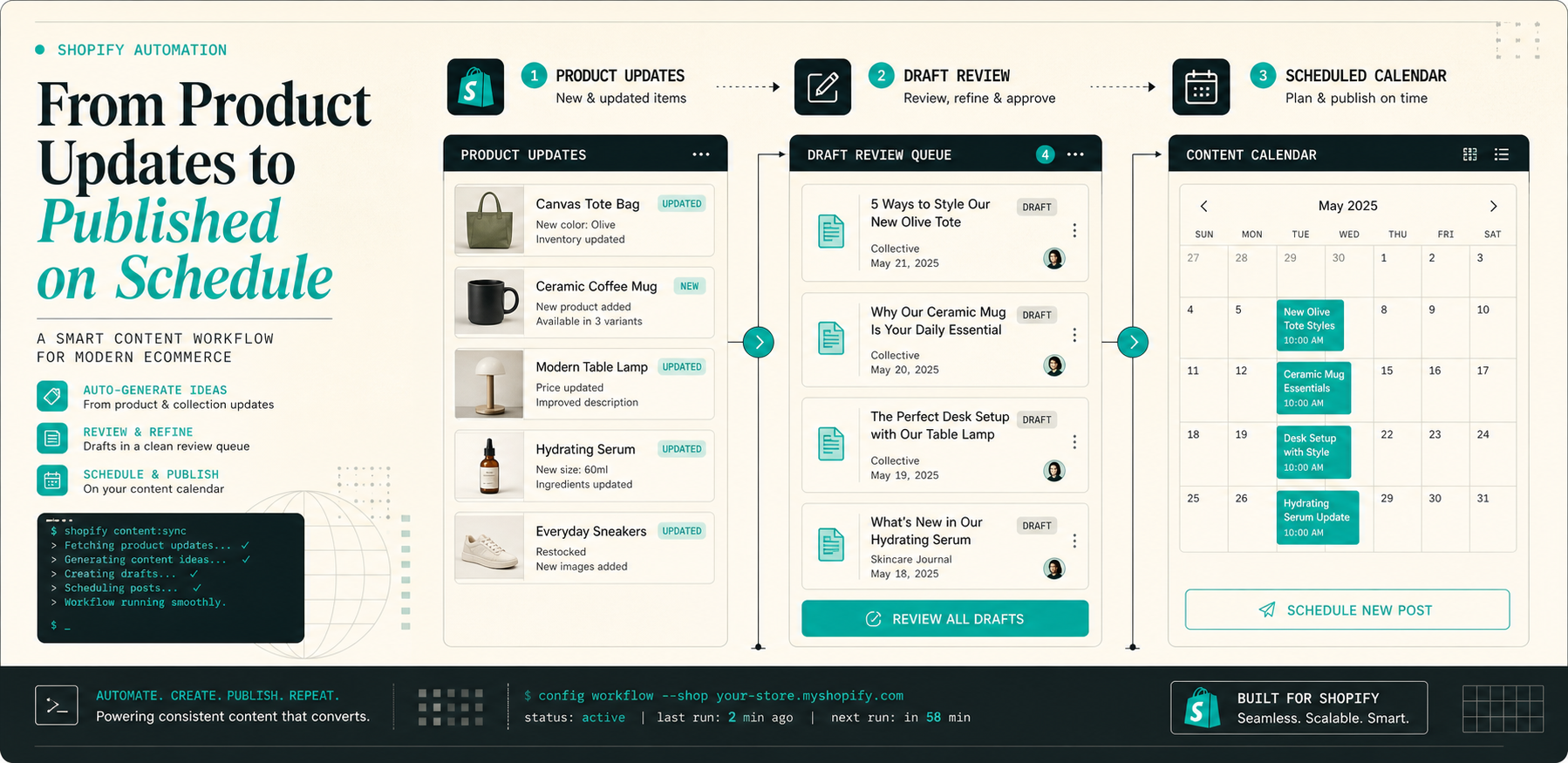The width and height of the screenshot is (1568, 763).
Task: Open the 'Hydrating Serum Update' calendar event
Action: click(x=1317, y=517)
